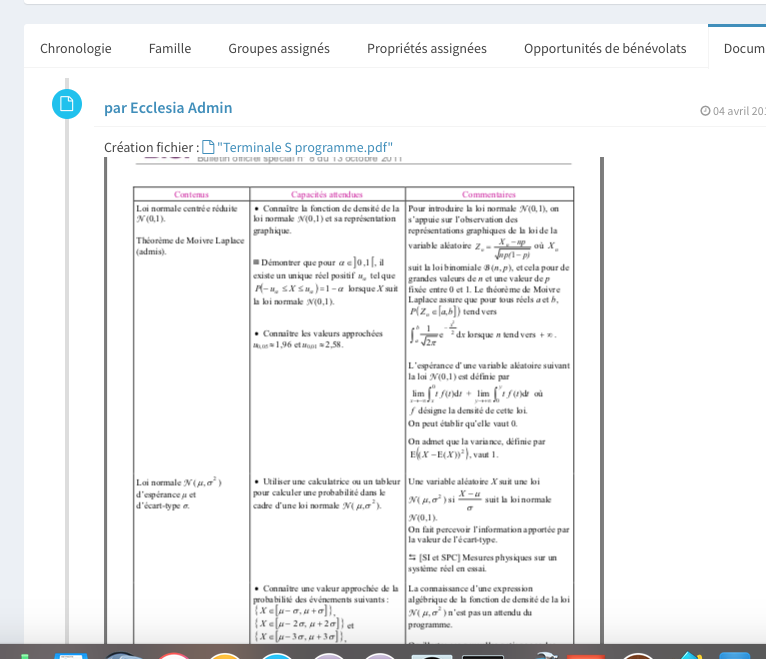Screen dimensions: 766x659
Task: Click "Démontrer que pour α" bullet text
Action: point(318,263)
